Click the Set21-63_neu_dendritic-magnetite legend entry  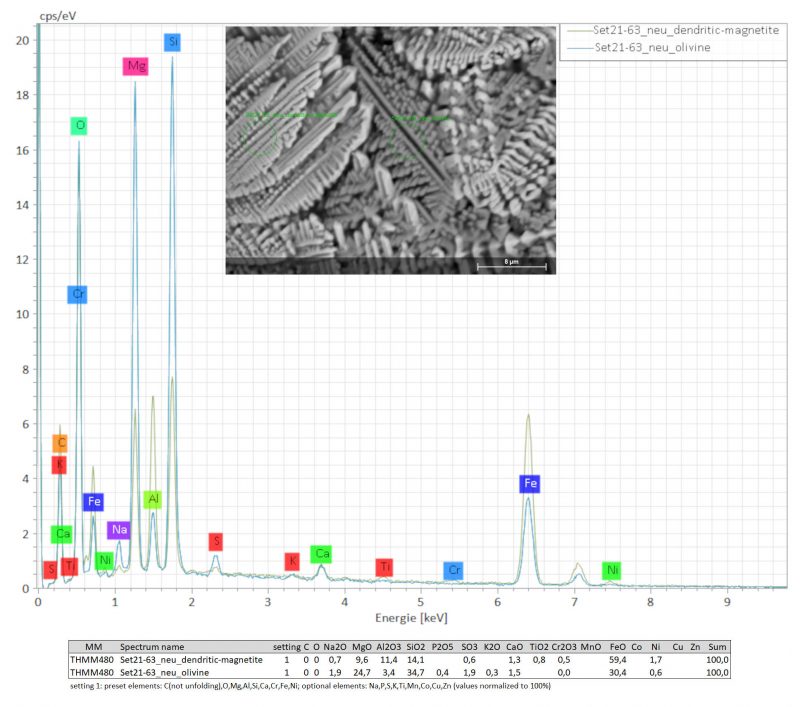[678, 30]
